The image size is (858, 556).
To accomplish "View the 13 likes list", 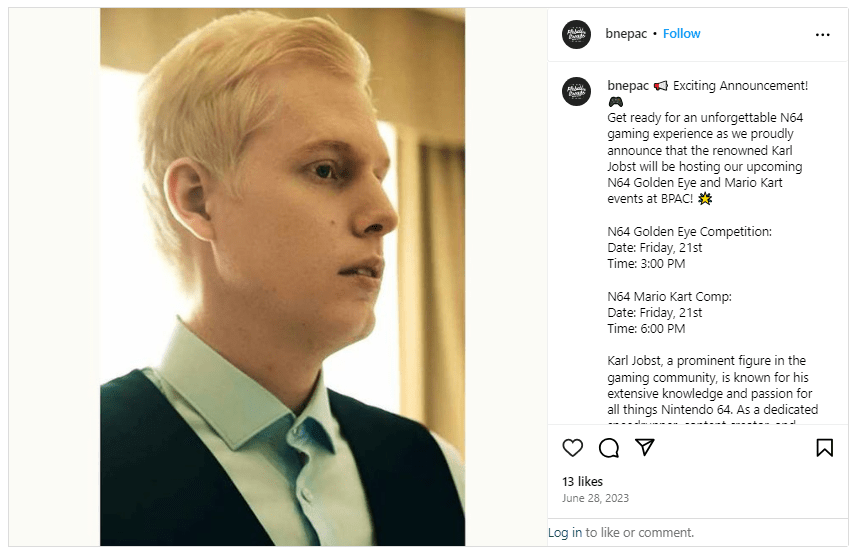I will [x=582, y=482].
